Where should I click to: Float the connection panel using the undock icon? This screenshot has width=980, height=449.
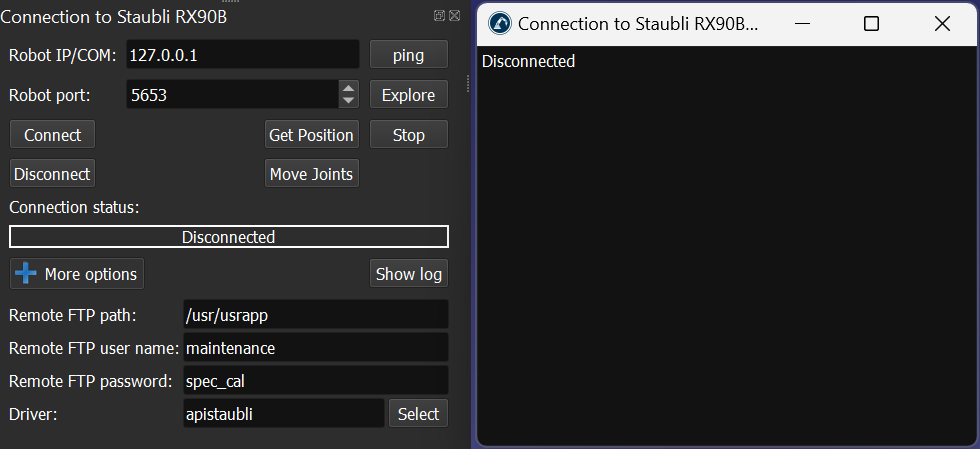point(439,16)
